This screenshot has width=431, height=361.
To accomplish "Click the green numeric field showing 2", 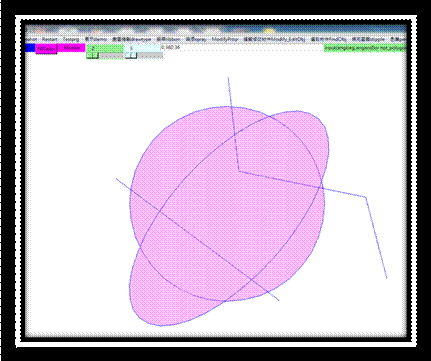I will pos(105,48).
